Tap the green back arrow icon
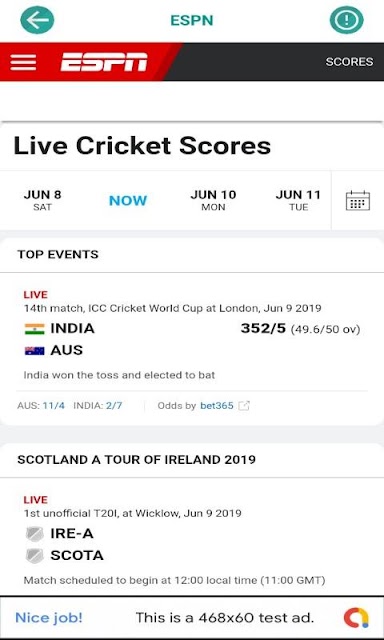The height and width of the screenshot is (640, 384). [37, 20]
